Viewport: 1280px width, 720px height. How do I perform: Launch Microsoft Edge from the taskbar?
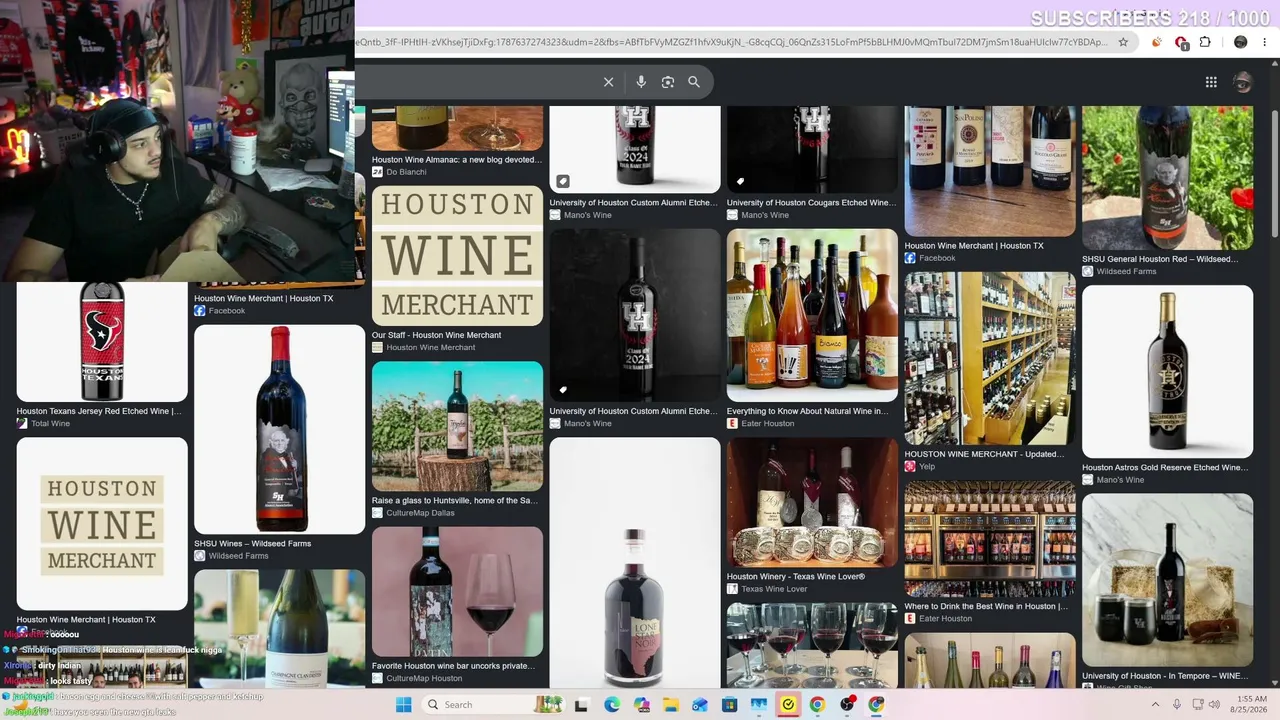point(612,705)
